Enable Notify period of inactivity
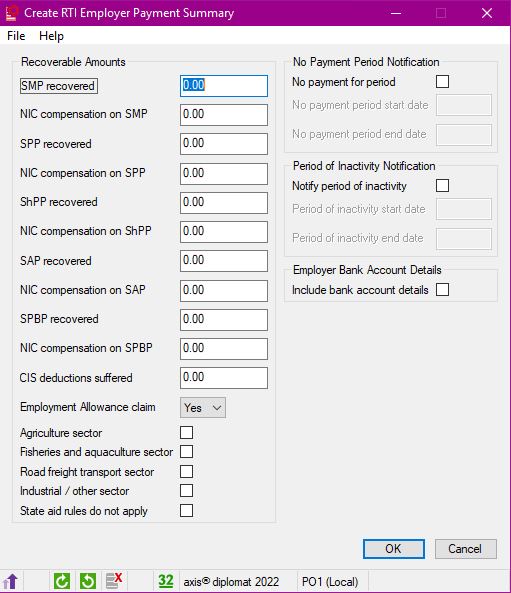This screenshot has width=511, height=593. coord(443,186)
